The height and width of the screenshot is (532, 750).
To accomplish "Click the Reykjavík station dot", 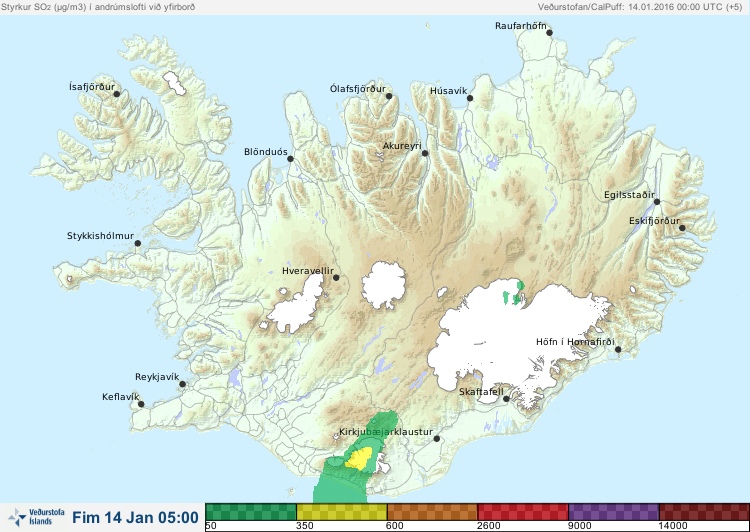I will click(x=182, y=384).
